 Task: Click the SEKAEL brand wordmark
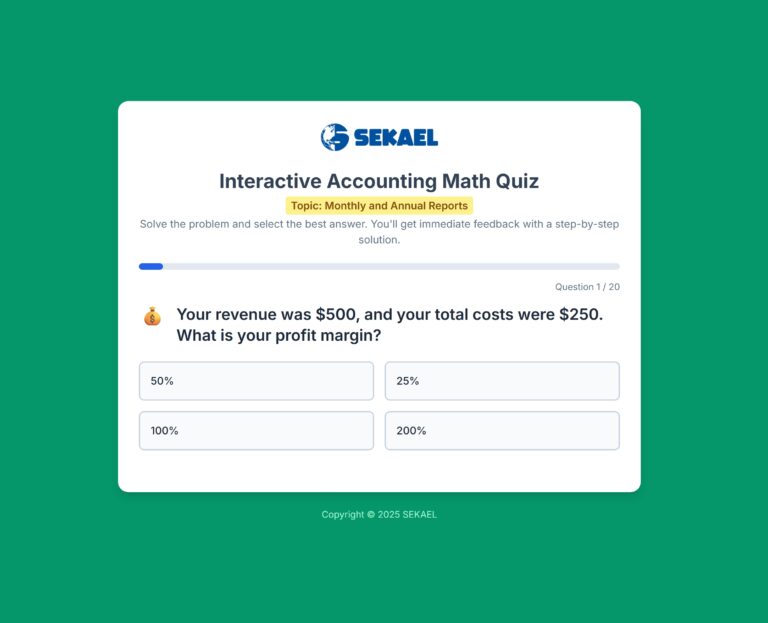tap(396, 138)
